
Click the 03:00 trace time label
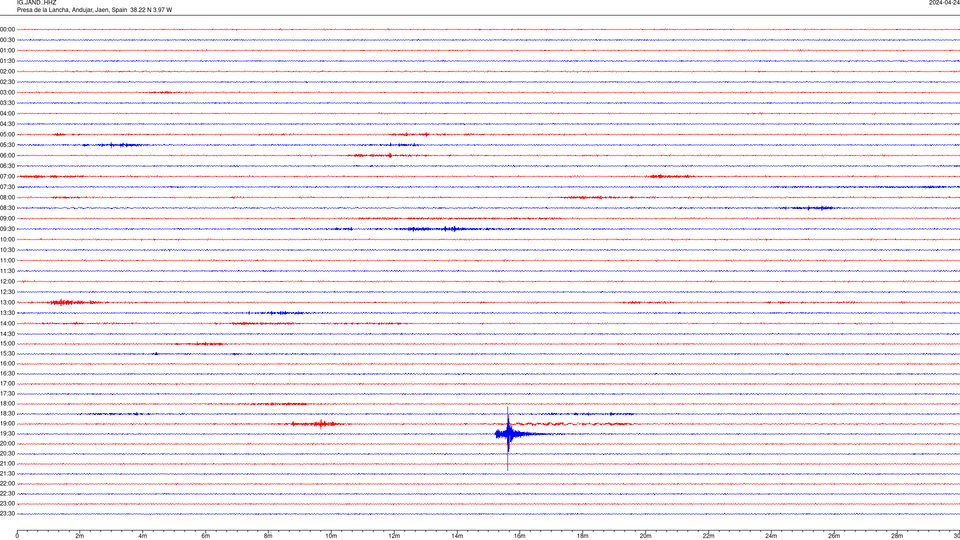click(7, 92)
